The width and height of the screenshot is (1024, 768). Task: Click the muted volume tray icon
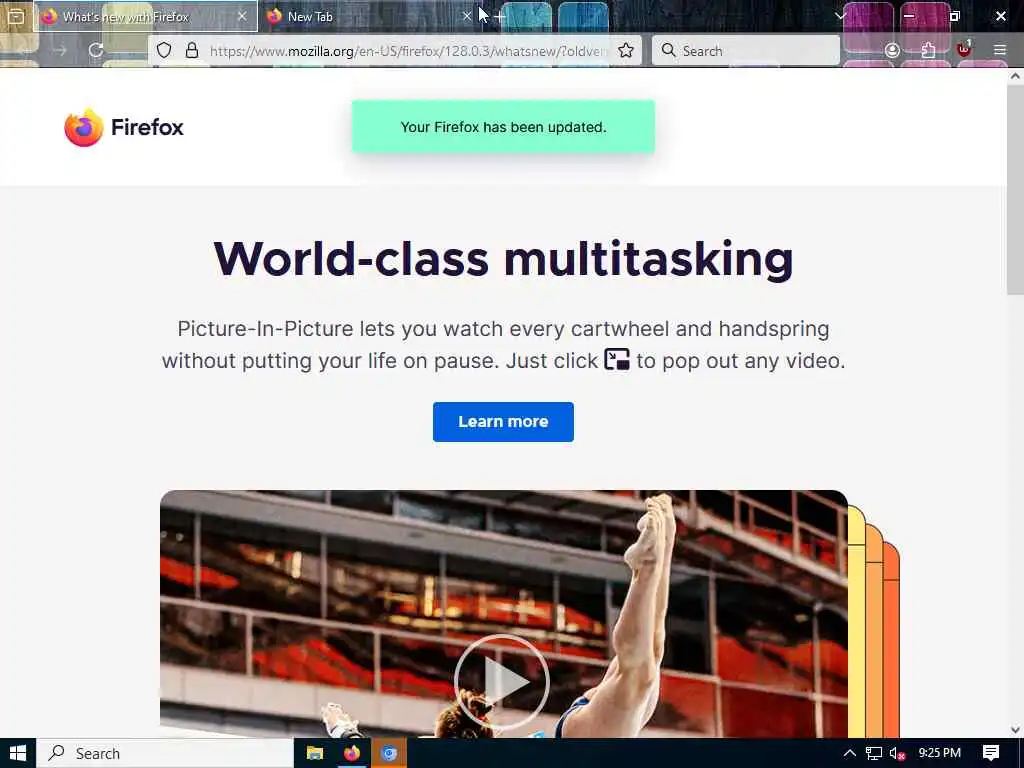click(898, 754)
